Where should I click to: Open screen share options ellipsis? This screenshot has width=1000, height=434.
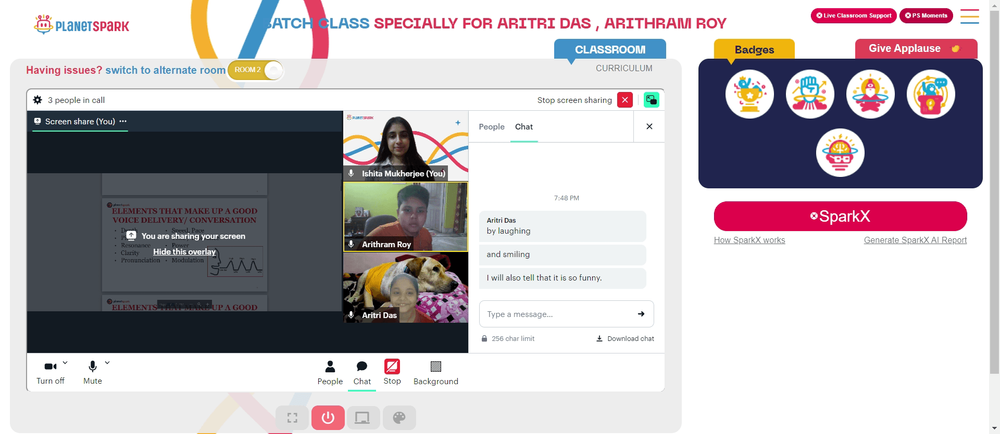[122, 121]
